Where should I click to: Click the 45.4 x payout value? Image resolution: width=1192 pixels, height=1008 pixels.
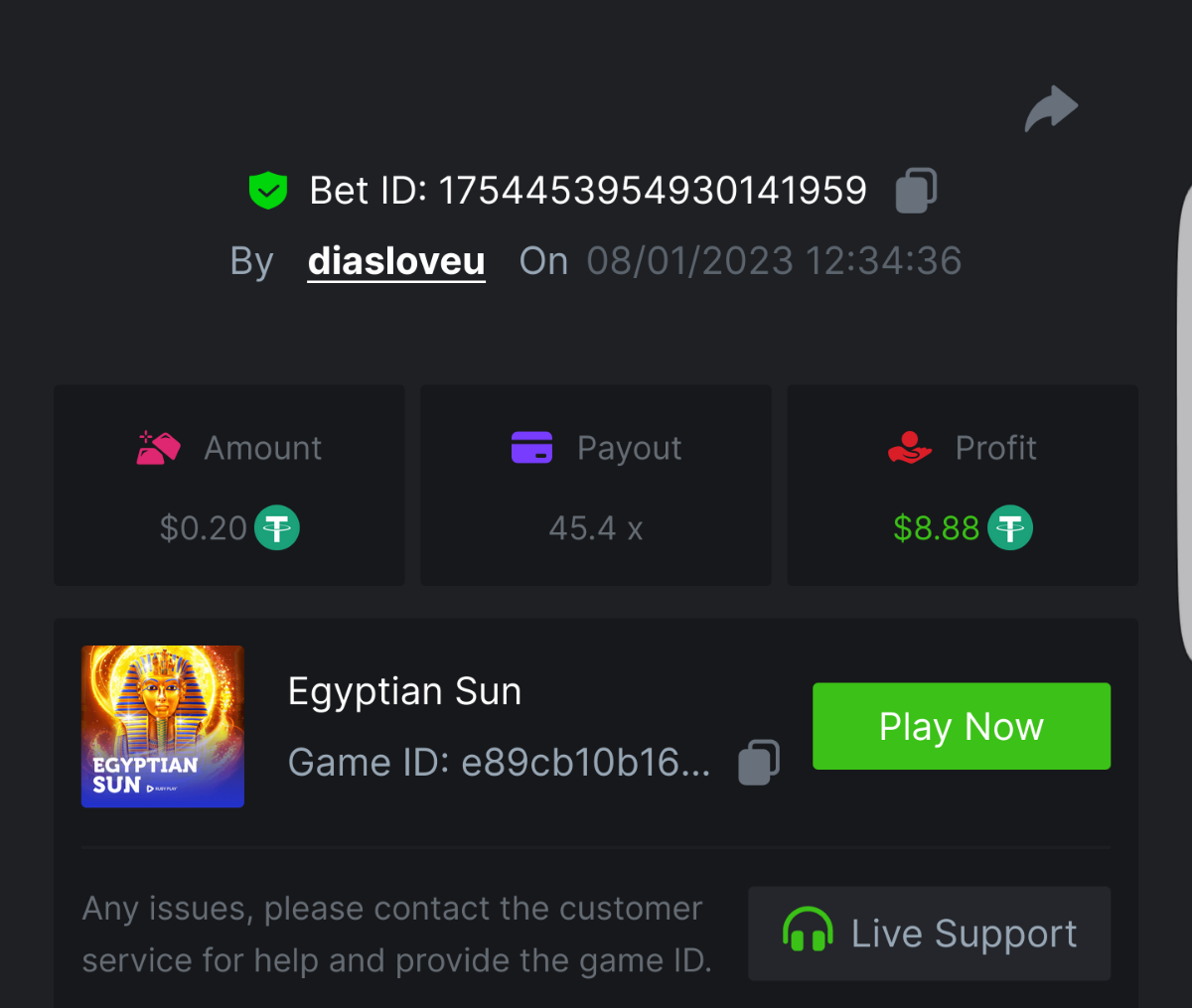(595, 528)
